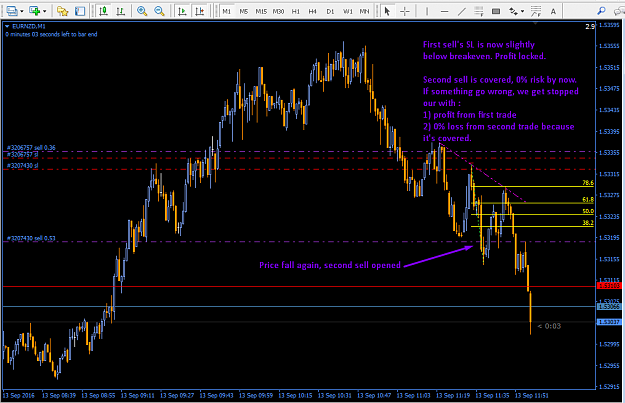
Task: Pick the Fibonacci Retracement tool
Action: pos(479,11)
